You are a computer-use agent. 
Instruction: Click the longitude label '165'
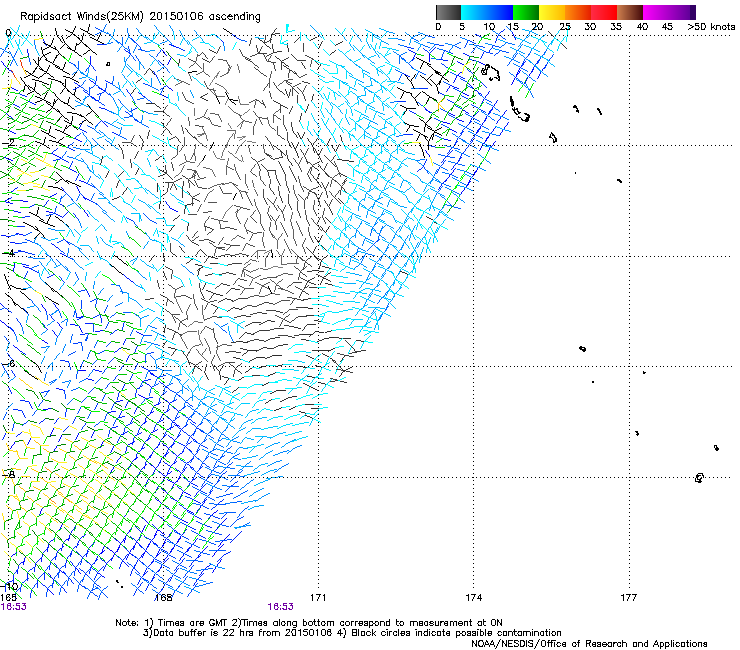pos(8,598)
